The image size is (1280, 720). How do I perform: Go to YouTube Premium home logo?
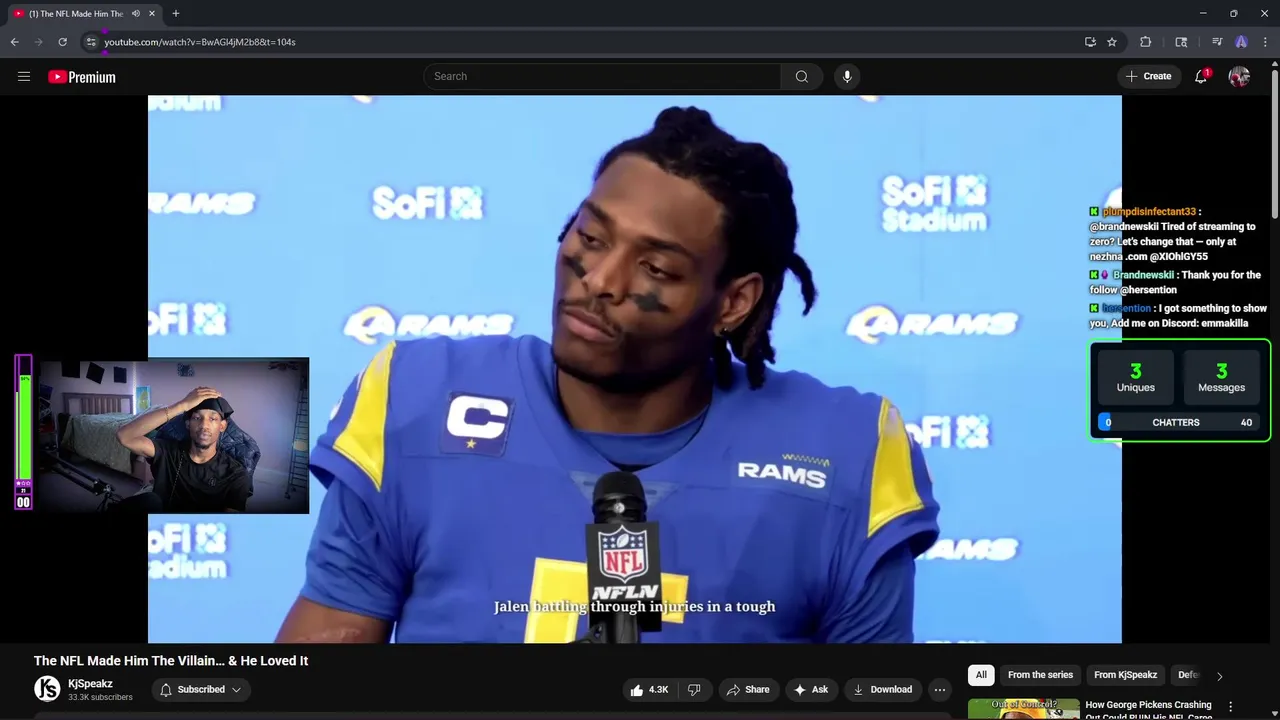click(x=82, y=77)
